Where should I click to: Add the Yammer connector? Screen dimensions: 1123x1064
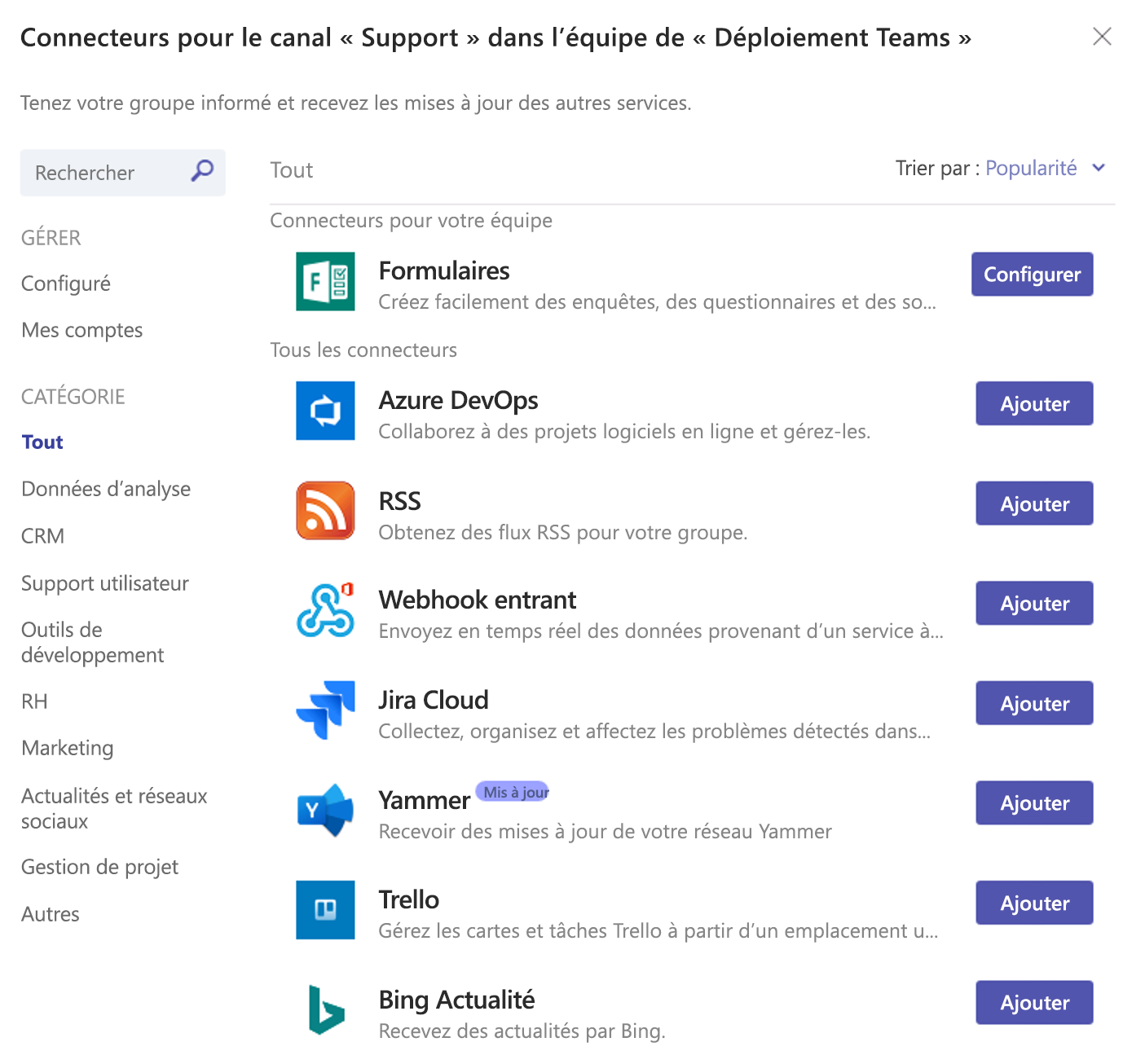click(1034, 802)
